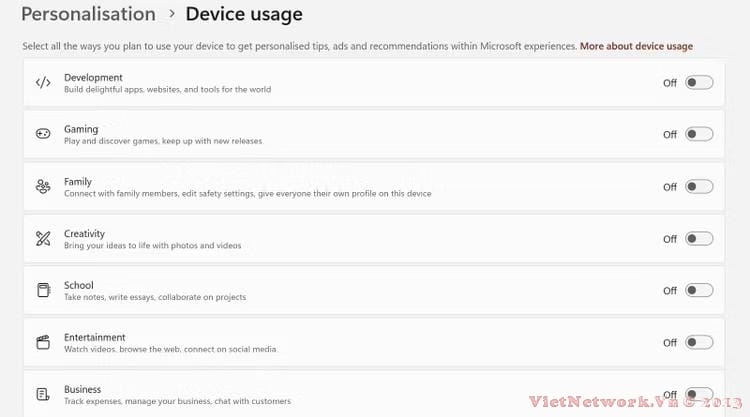The width and height of the screenshot is (750, 417).
Task: Click the Family people icon
Action: (x=43, y=187)
